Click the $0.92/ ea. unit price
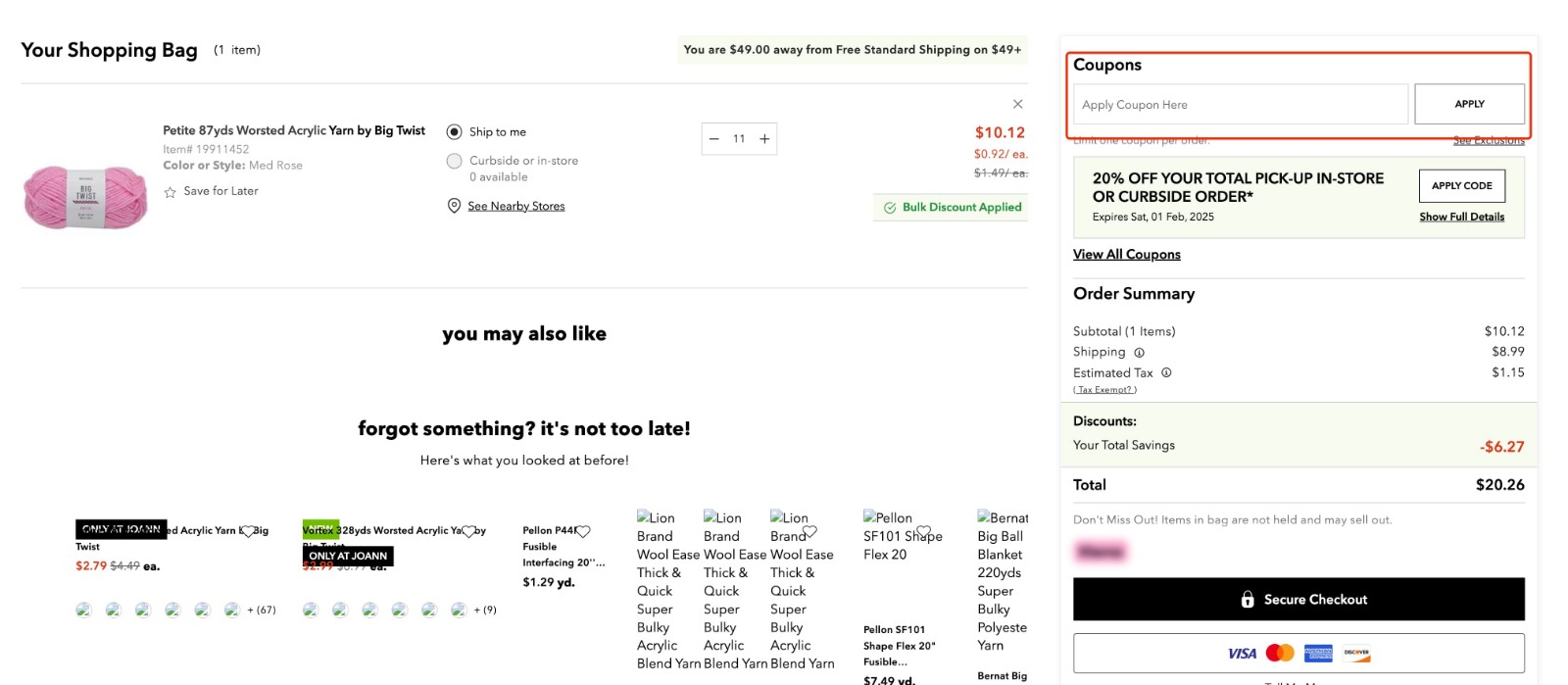This screenshot has height=685, width=1568. click(1001, 154)
